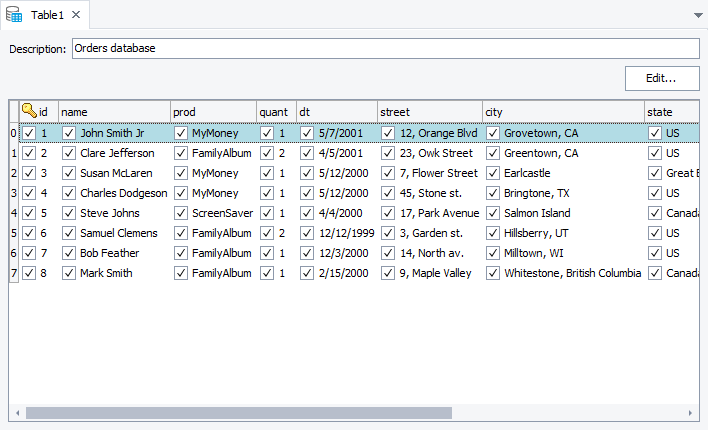Viewport: 708px width, 430px height.
Task: Close the Table1 tab
Action: click(76, 15)
